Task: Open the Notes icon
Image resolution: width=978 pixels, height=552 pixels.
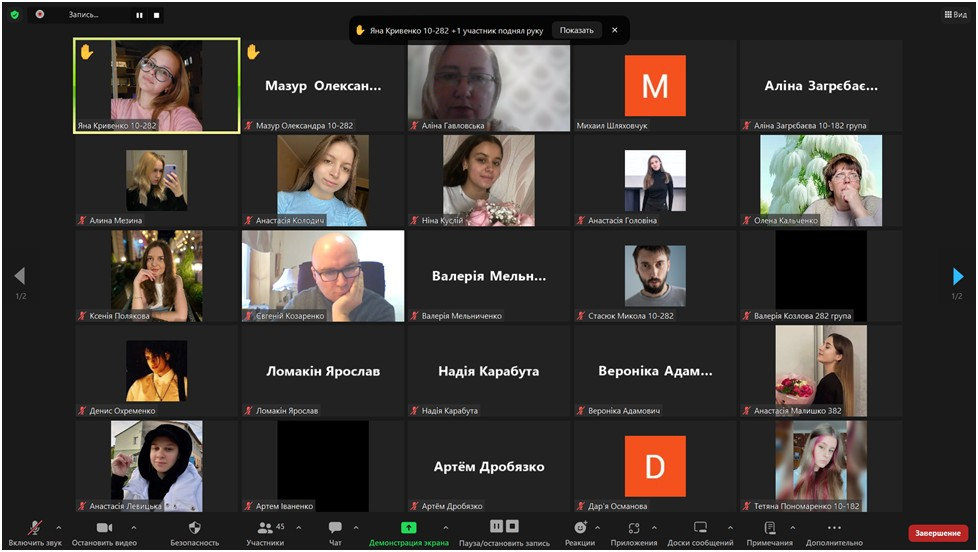Action: click(x=770, y=528)
